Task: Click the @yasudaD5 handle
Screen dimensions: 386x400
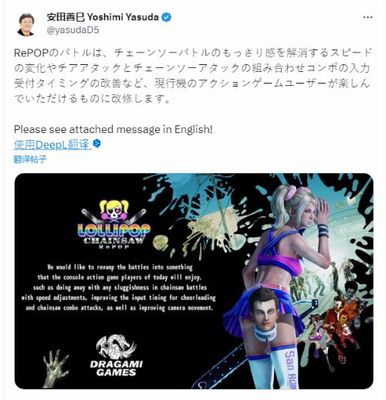Action: coord(73,30)
